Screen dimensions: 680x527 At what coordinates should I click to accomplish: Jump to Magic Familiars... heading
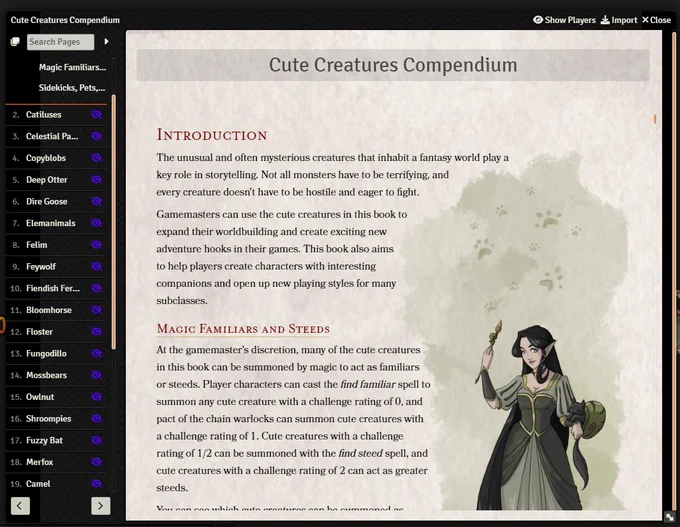[72, 67]
